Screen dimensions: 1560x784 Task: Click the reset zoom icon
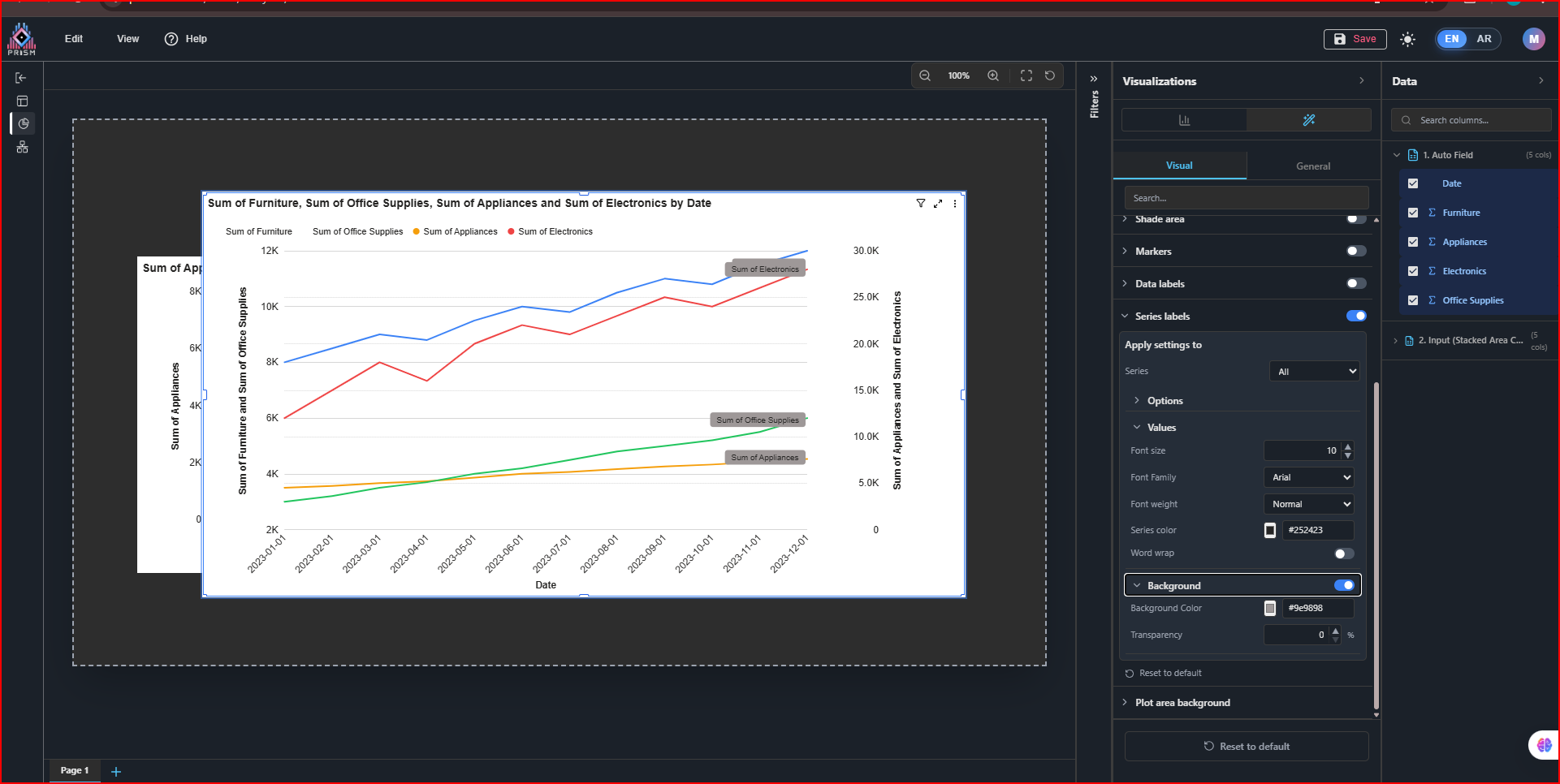pyautogui.click(x=1050, y=75)
